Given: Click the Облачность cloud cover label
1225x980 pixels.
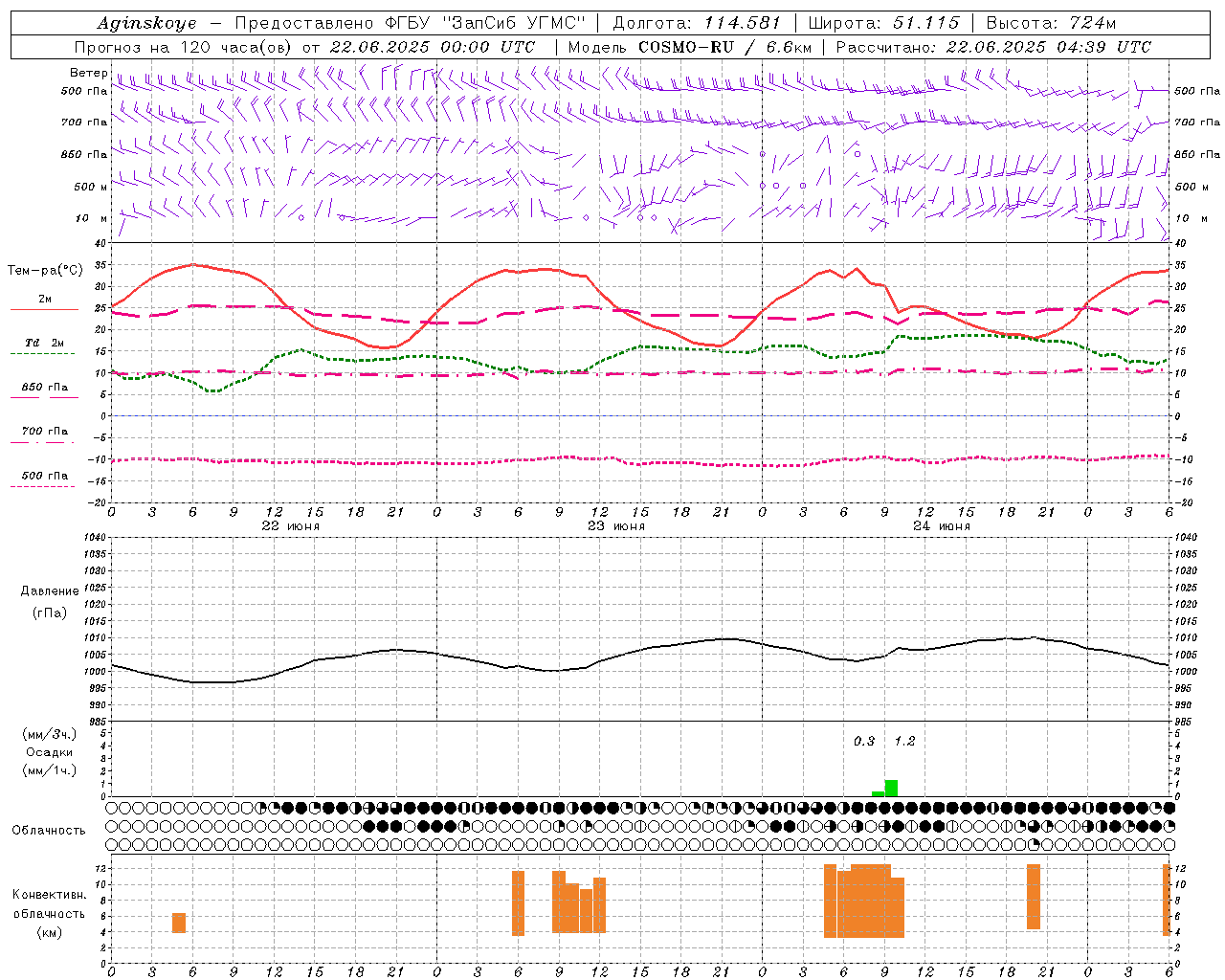Looking at the screenshot, I should point(49,831).
